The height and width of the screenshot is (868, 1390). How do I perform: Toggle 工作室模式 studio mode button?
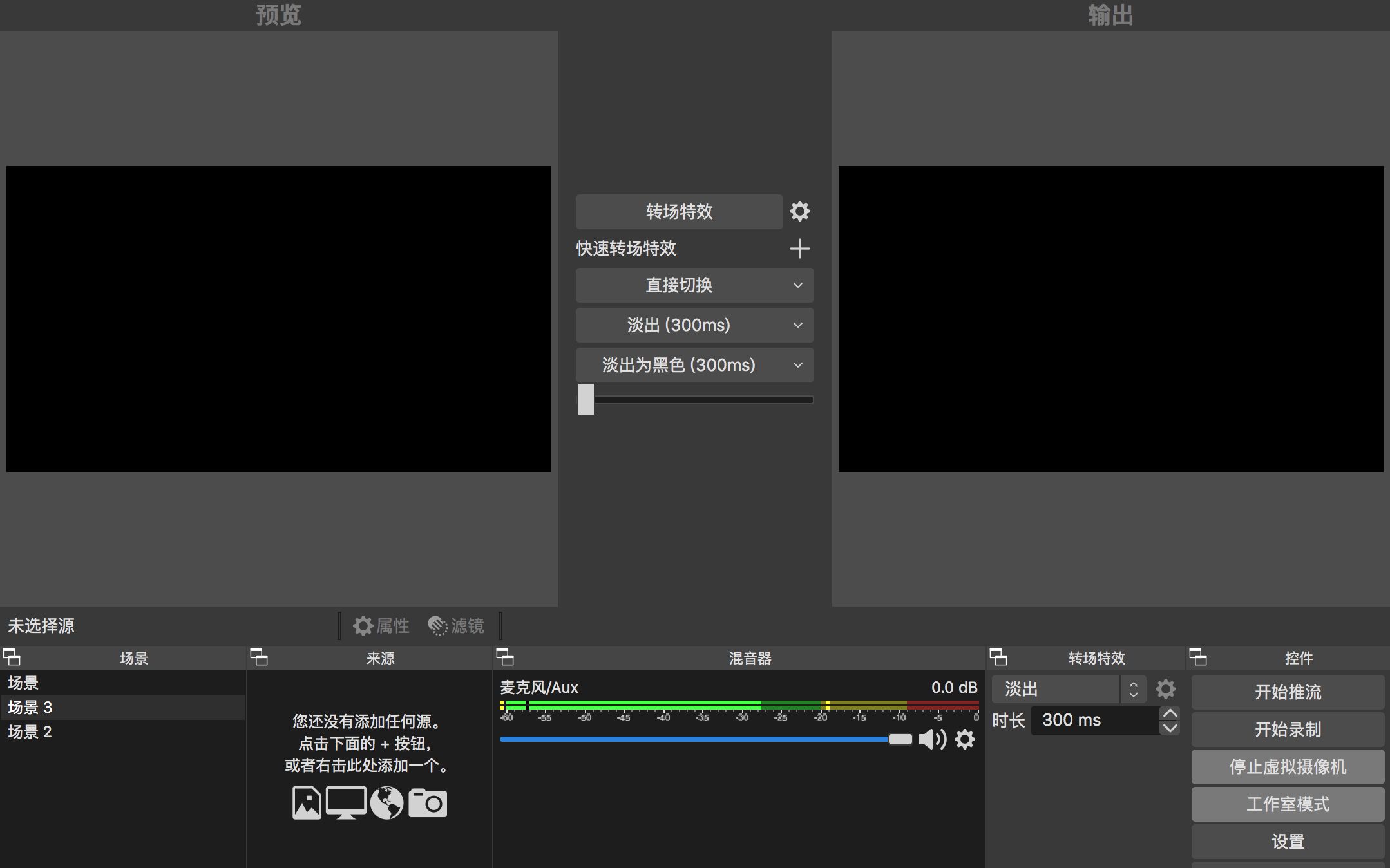click(1288, 804)
